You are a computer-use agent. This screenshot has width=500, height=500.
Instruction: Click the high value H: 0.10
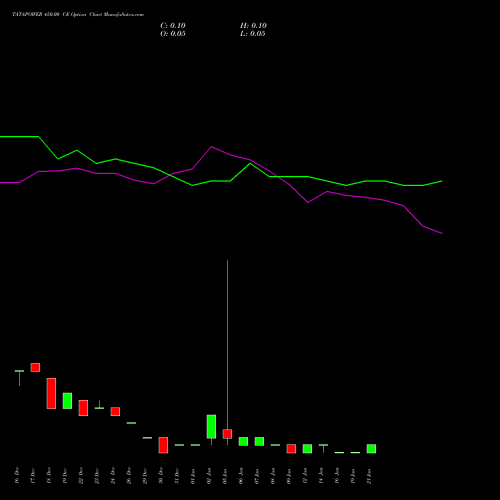pos(253,26)
